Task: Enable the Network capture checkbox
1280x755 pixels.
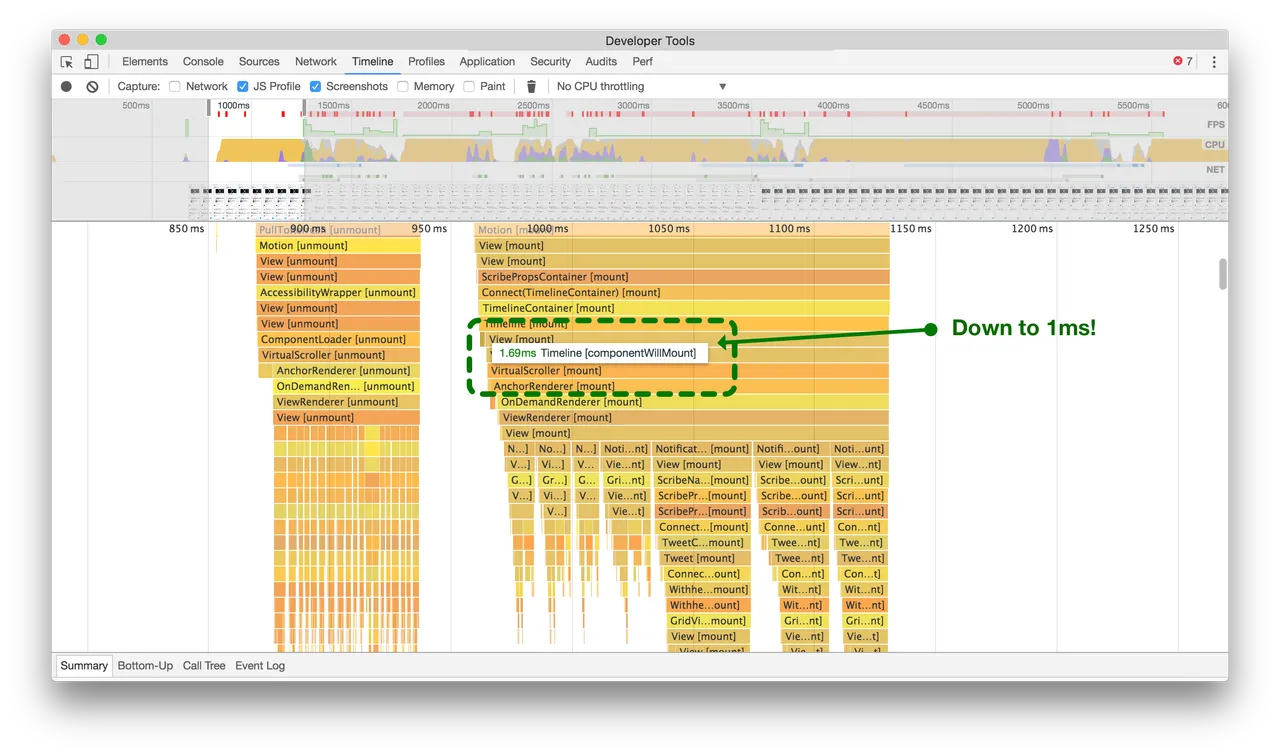Action: pyautogui.click(x=172, y=86)
